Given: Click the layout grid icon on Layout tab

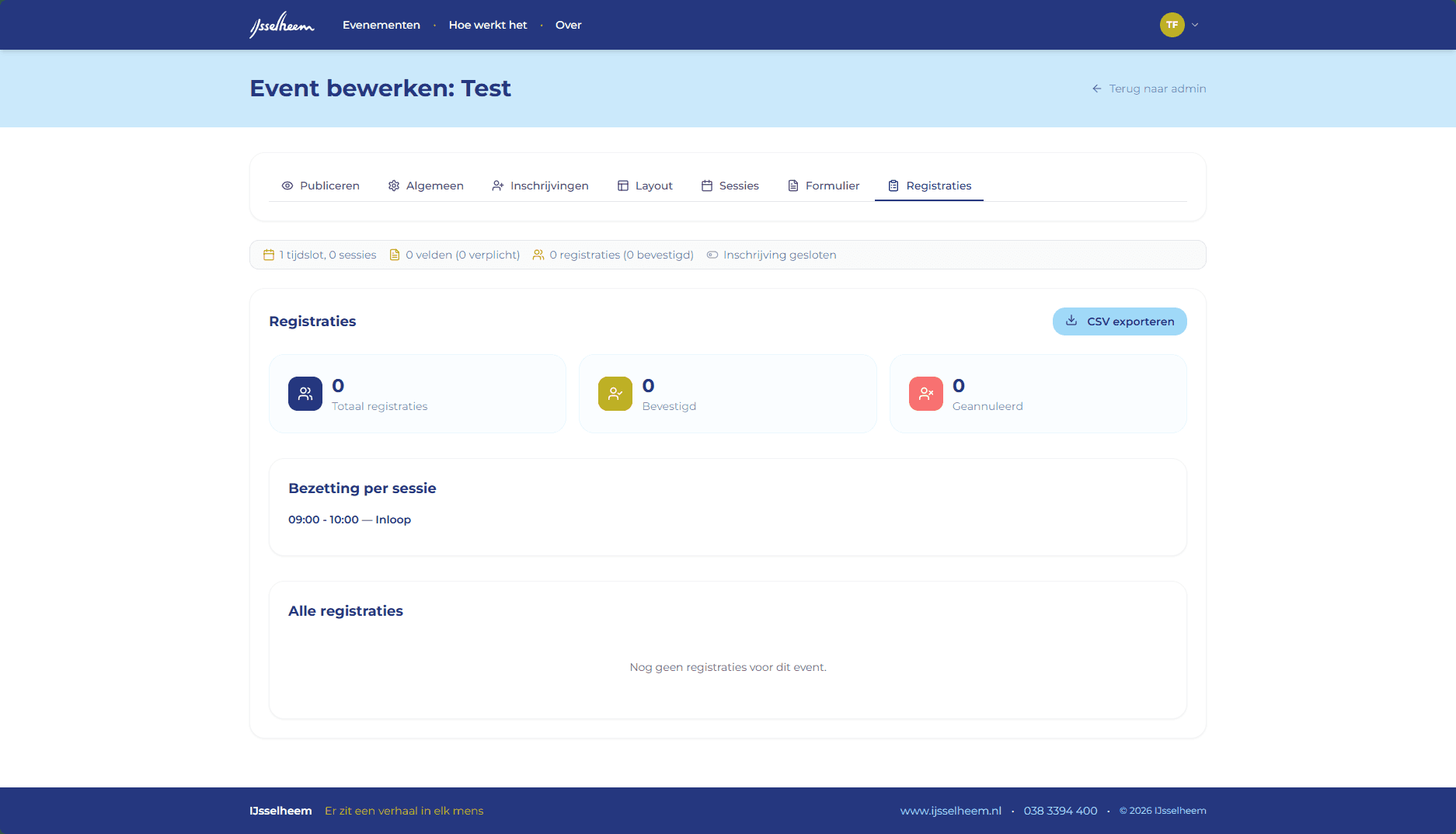Looking at the screenshot, I should [623, 186].
